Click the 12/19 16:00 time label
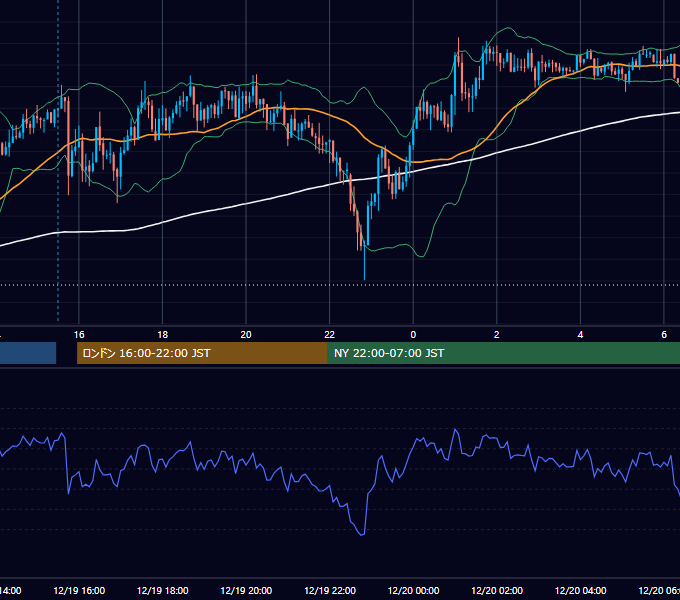 [x=79, y=590]
